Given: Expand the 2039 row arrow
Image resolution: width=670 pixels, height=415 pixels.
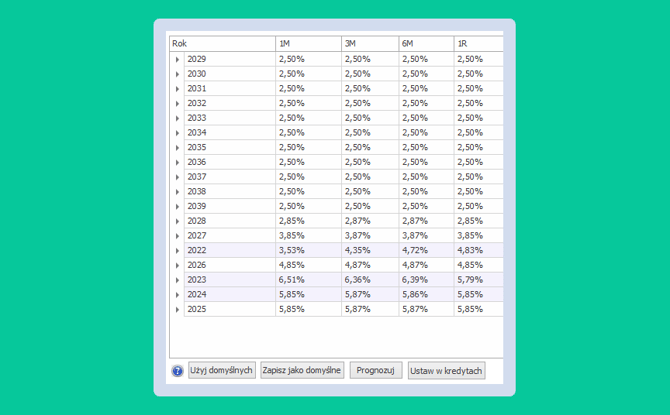Looking at the screenshot, I should (177, 206).
